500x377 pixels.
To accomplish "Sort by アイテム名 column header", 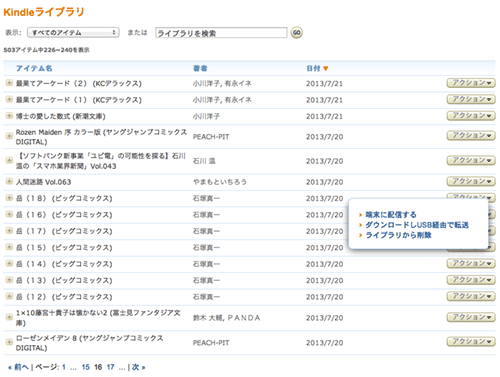I will click(34, 68).
